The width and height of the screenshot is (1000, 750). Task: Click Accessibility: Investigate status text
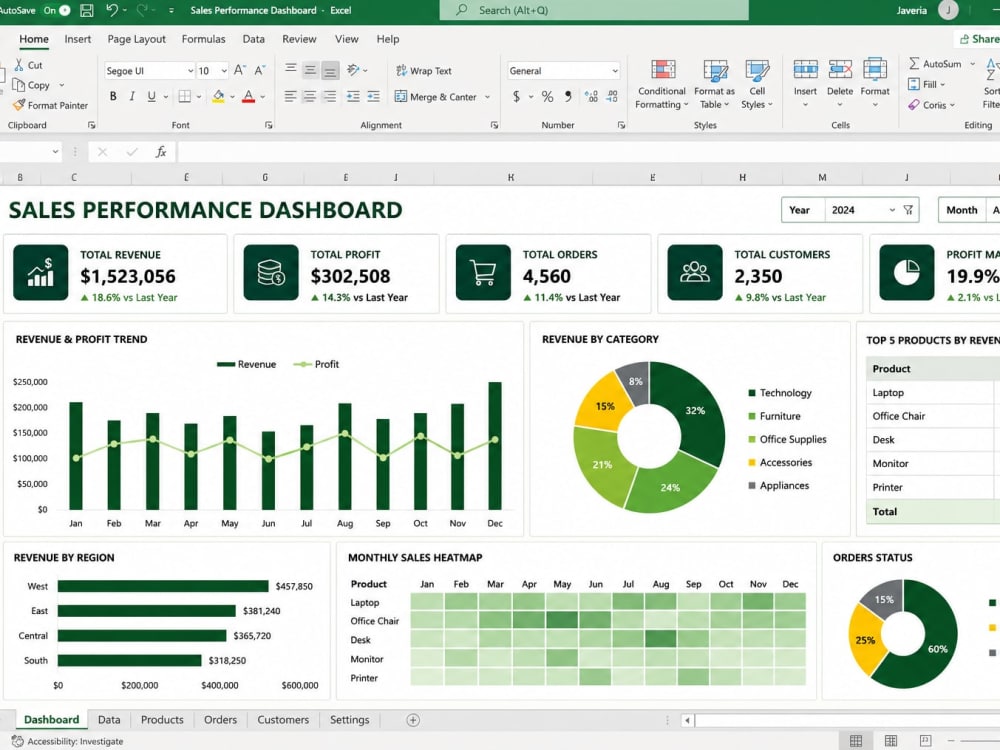coord(75,741)
